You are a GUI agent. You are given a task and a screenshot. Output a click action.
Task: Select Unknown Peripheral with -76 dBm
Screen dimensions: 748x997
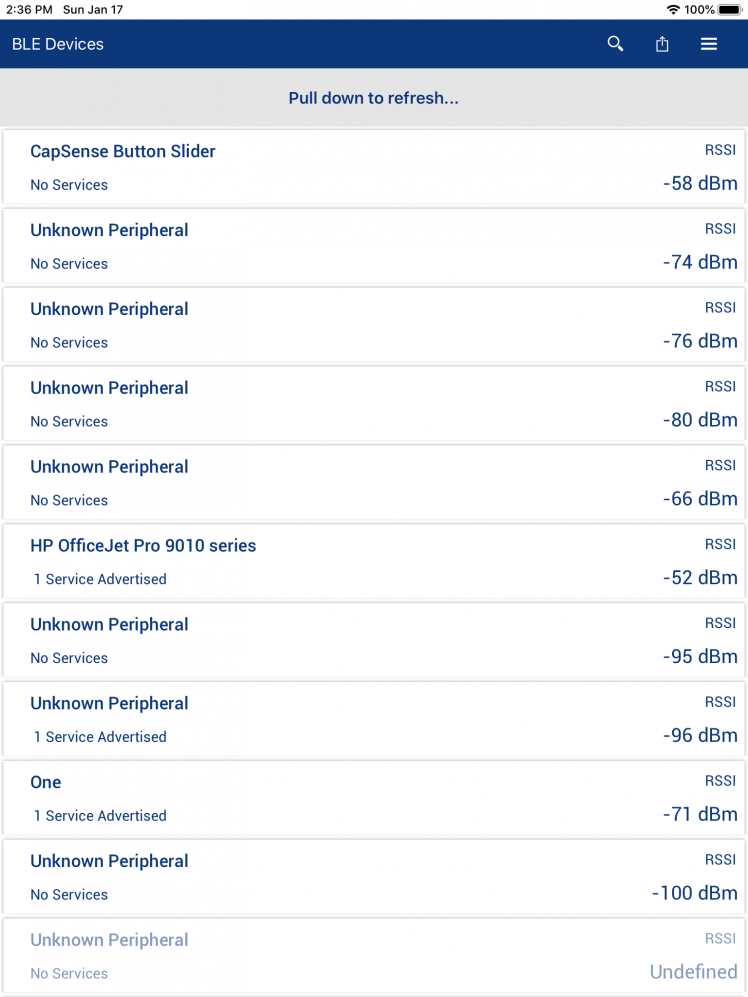pos(374,325)
